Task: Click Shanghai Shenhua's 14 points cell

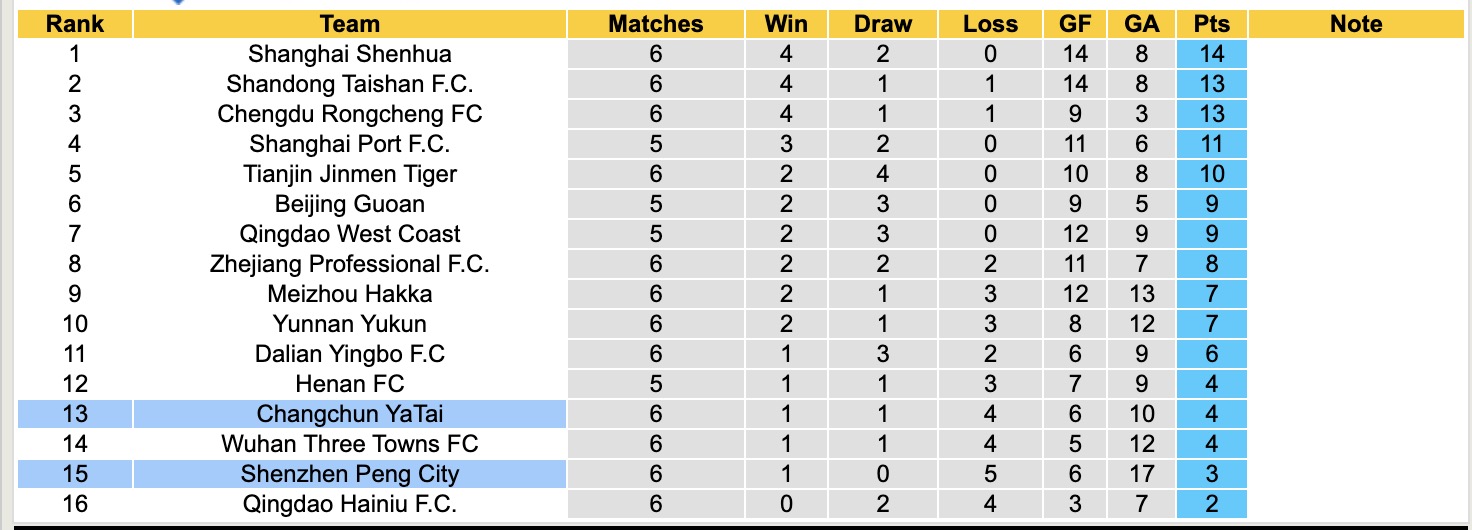Action: (1212, 54)
